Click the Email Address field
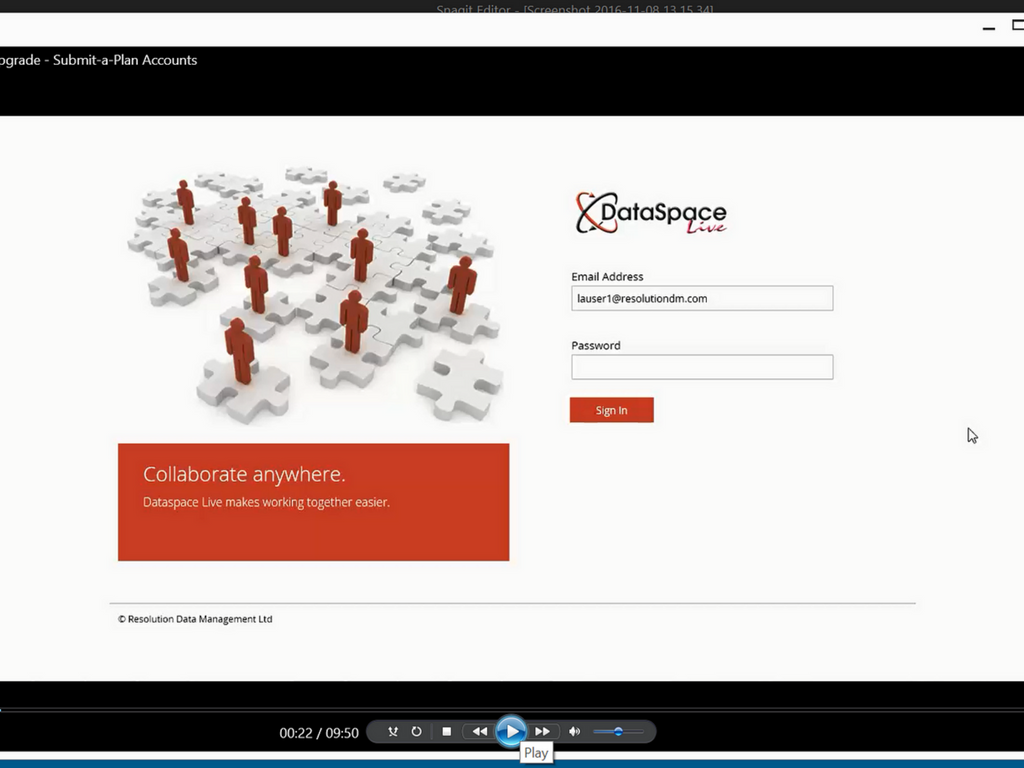The image size is (1024, 768). (x=702, y=298)
